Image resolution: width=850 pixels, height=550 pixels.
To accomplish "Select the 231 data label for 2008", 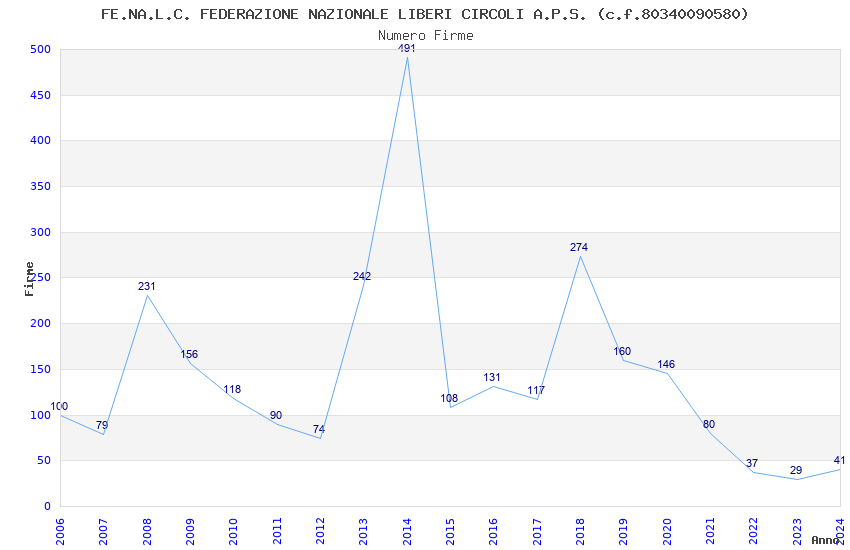I will (x=146, y=286).
